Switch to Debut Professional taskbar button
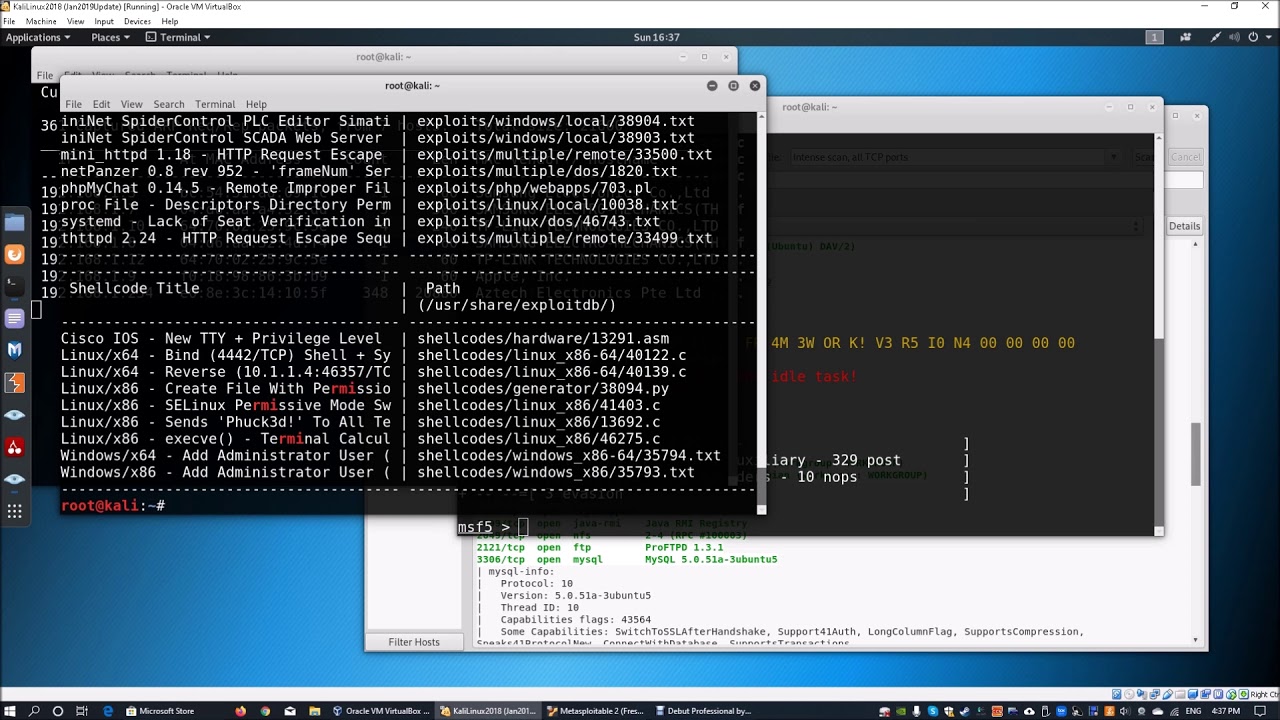The image size is (1280, 720). (704, 711)
